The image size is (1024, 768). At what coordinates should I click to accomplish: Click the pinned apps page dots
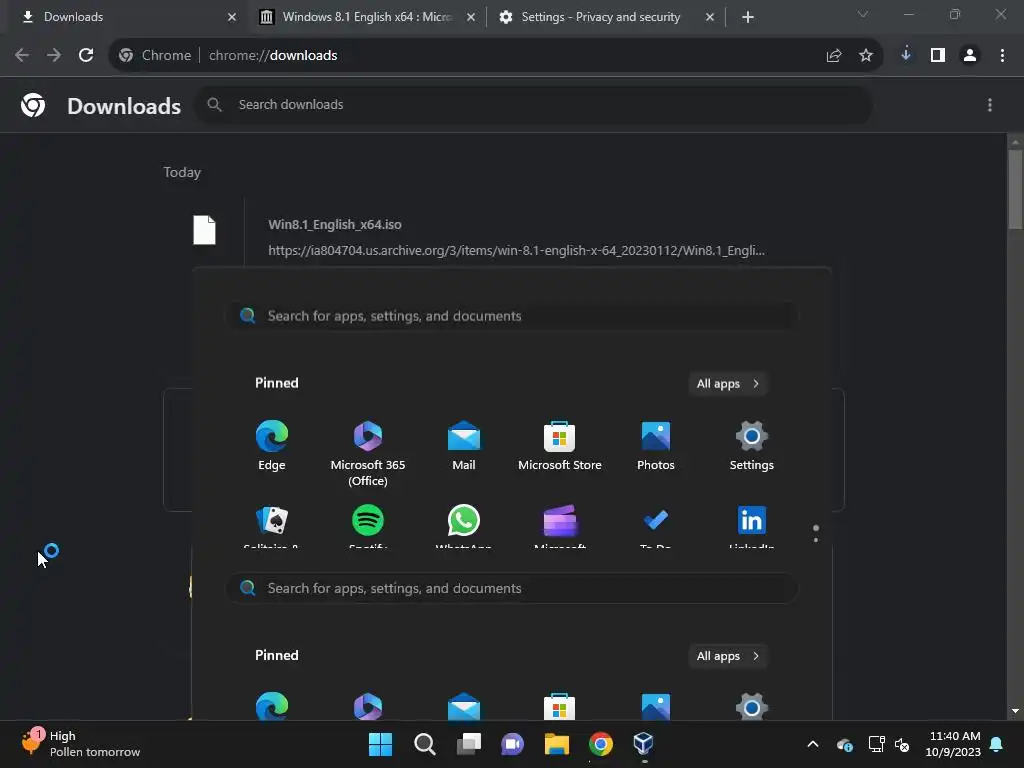(x=816, y=534)
